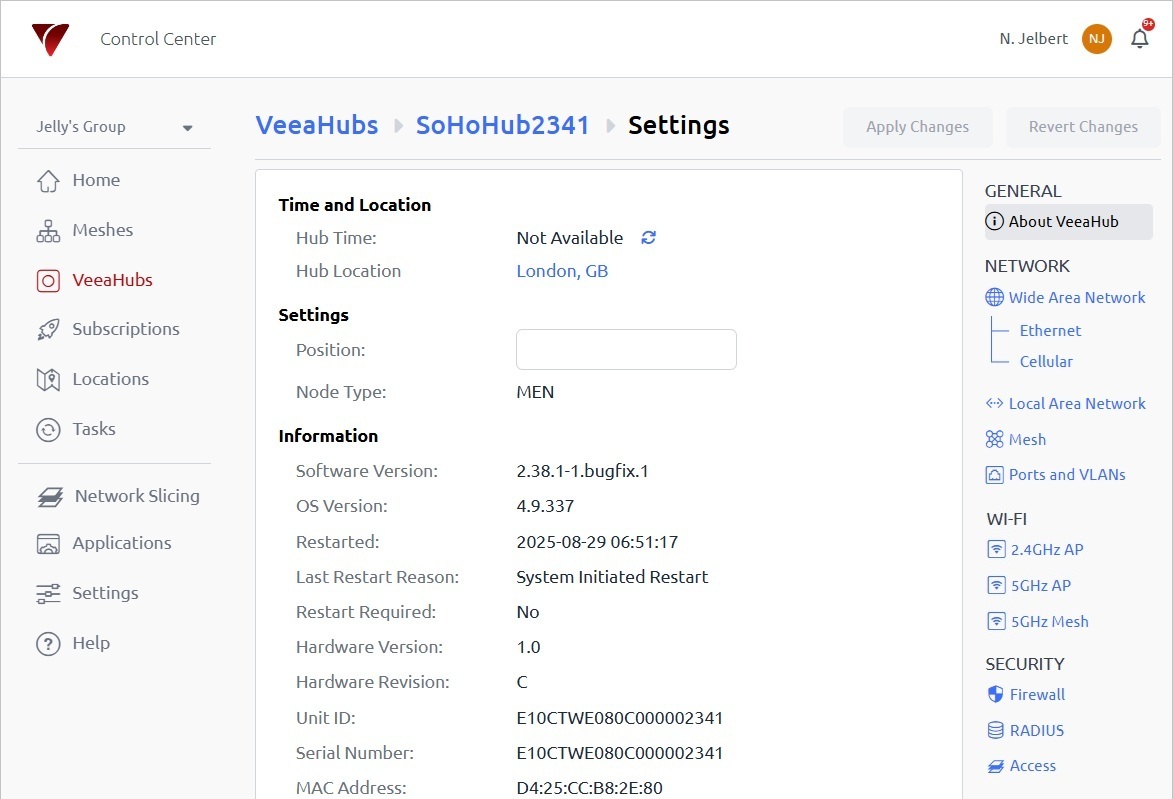
Task: Click the N. Jelbert user name
Action: 1033,39
